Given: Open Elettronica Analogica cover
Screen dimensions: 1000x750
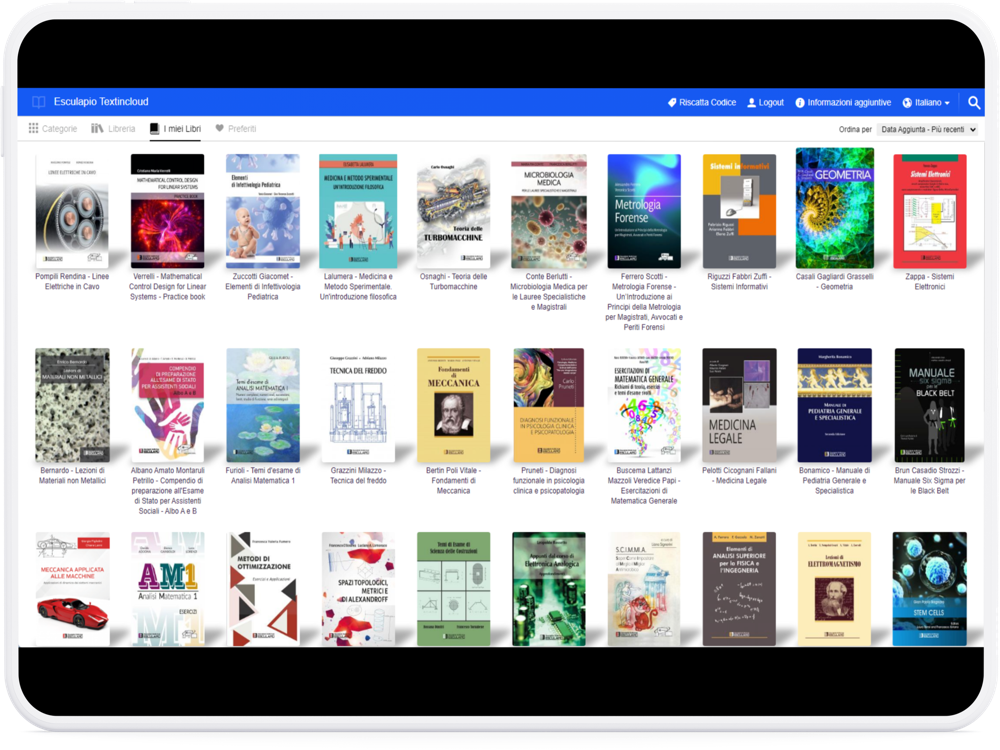Looking at the screenshot, I should [x=549, y=589].
